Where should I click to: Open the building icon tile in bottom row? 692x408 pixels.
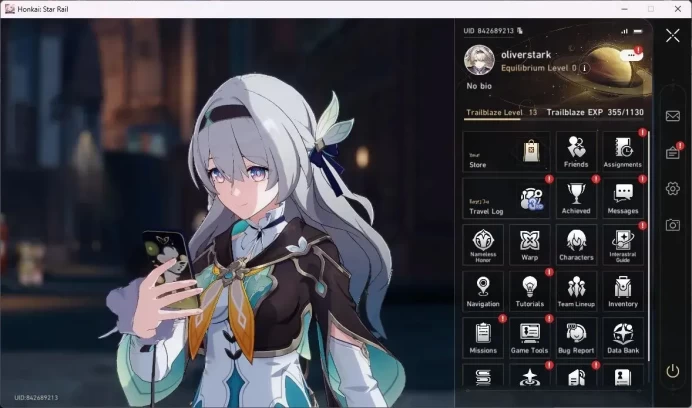tap(576, 376)
